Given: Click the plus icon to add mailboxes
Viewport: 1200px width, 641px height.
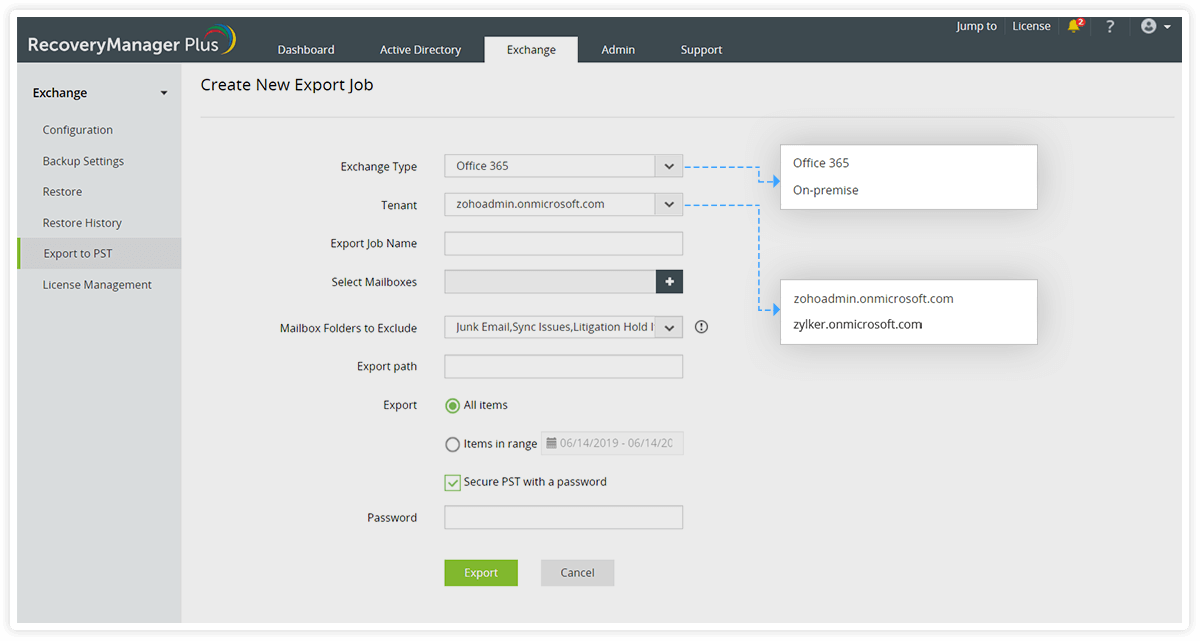Looking at the screenshot, I should [x=669, y=281].
